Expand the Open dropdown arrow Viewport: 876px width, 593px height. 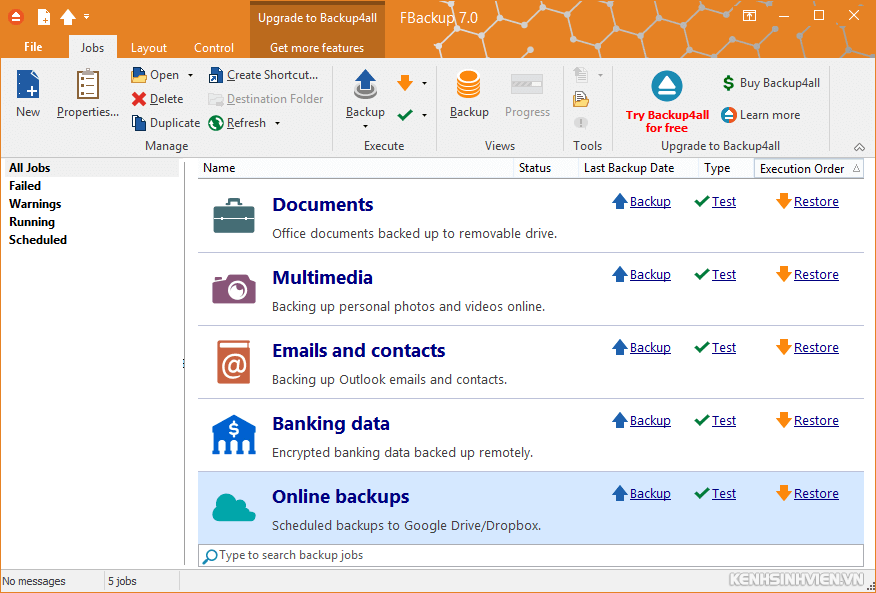tap(191, 75)
